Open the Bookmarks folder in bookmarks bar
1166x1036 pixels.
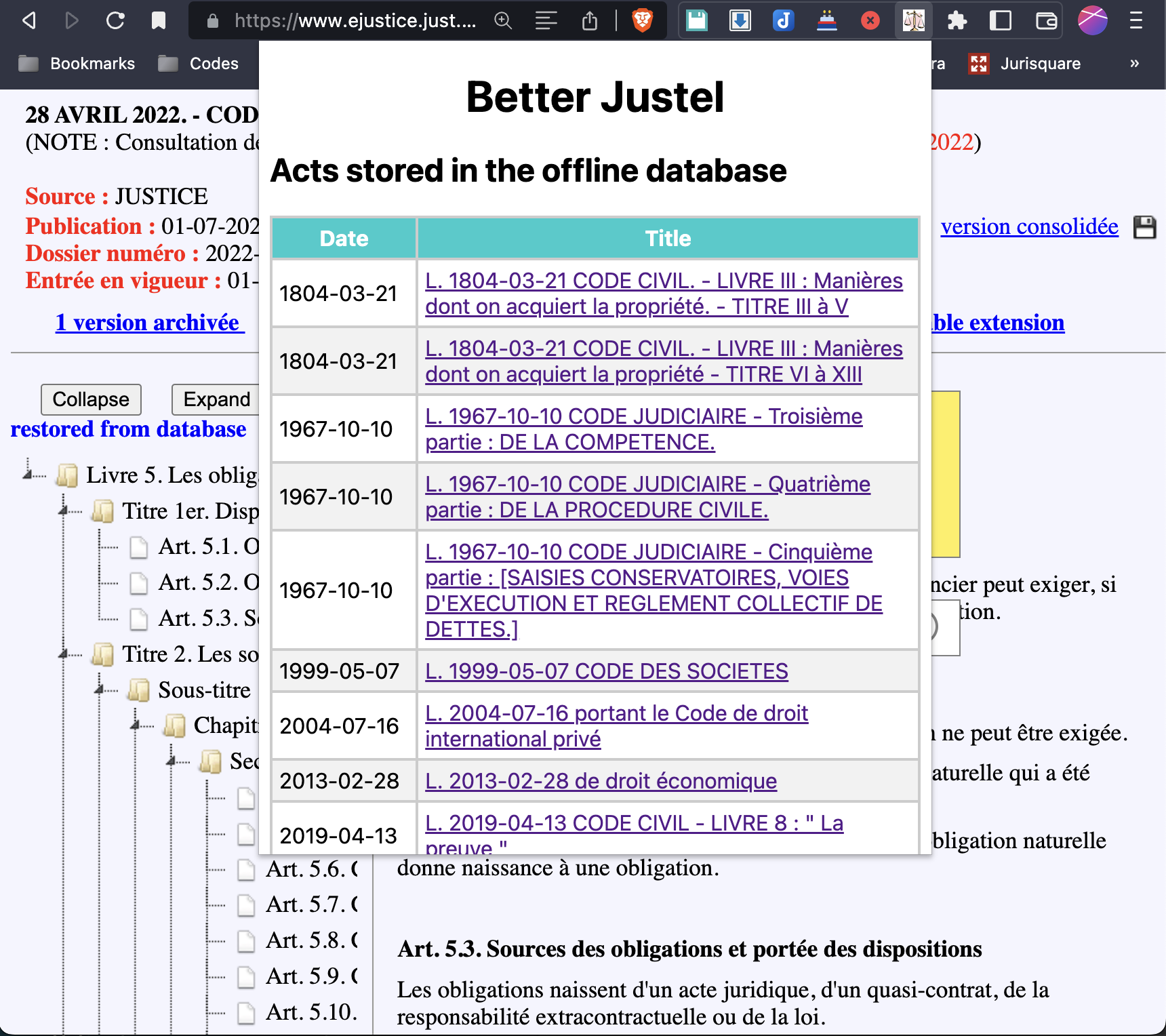point(77,64)
